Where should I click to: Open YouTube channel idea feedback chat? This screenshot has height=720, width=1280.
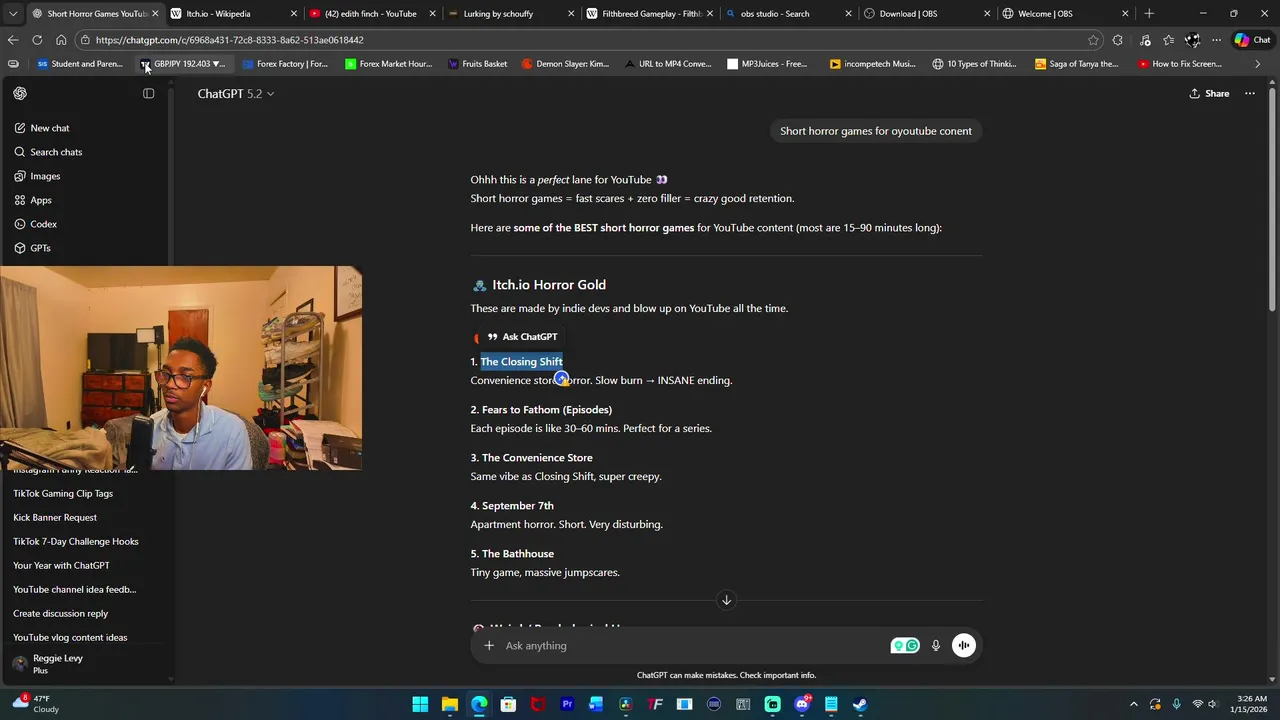click(x=75, y=589)
